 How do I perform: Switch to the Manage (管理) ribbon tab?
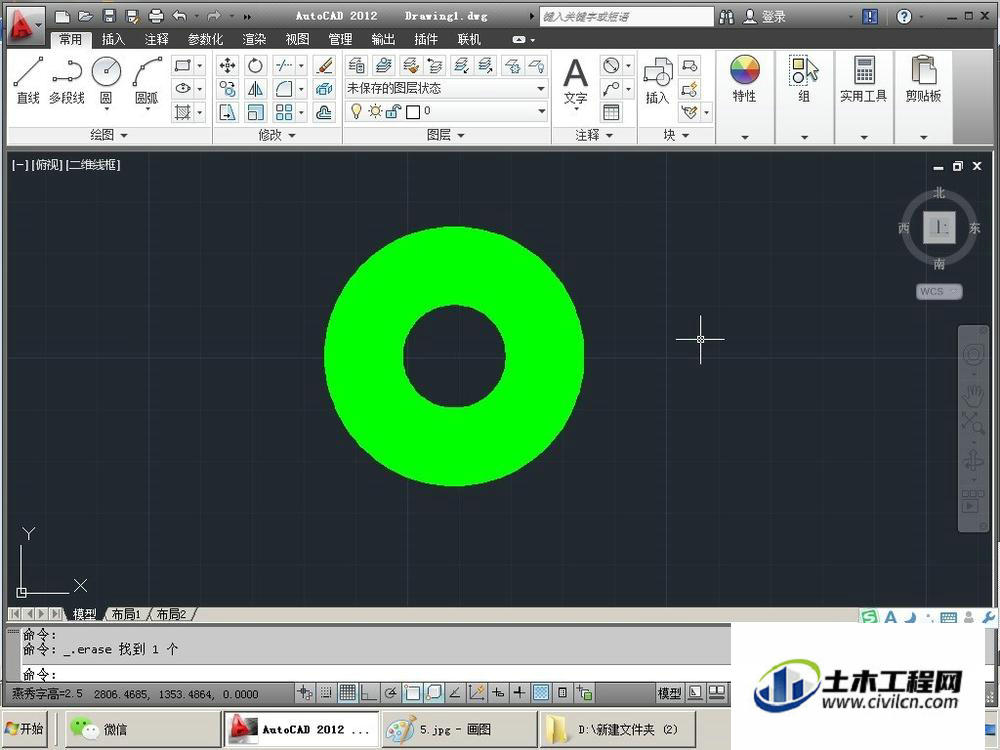click(x=341, y=40)
